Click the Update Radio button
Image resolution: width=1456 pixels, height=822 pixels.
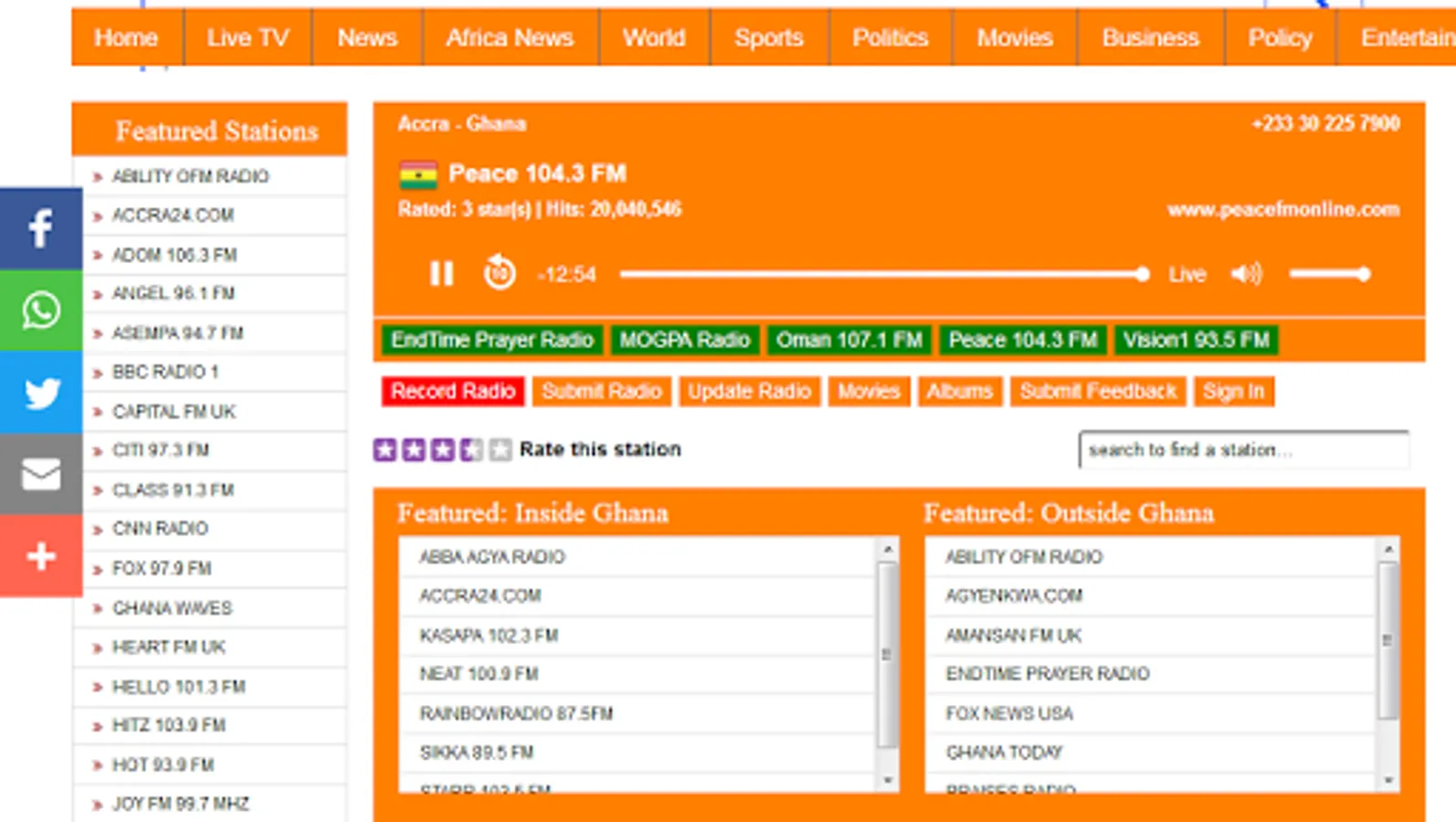coord(750,391)
